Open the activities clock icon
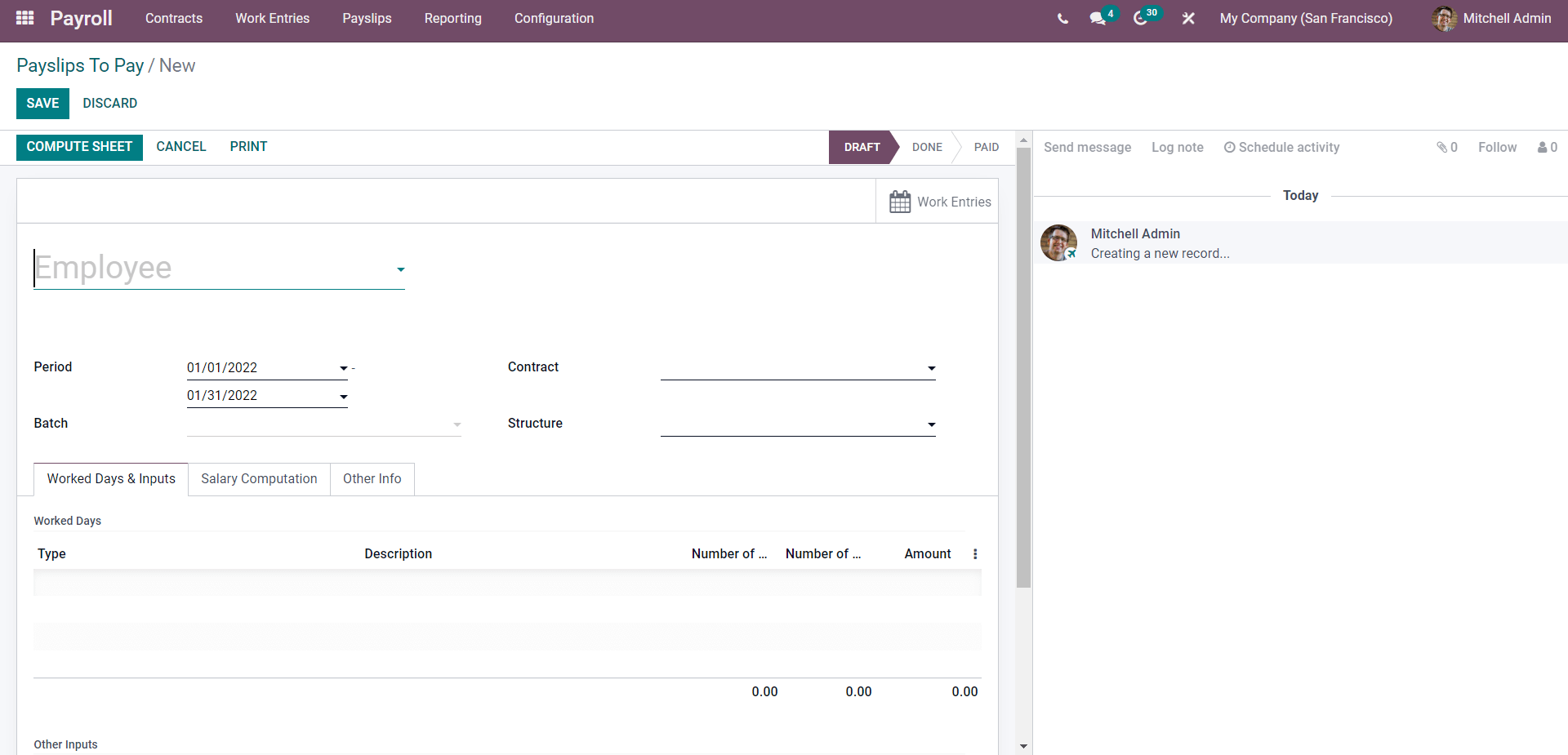The width and height of the screenshot is (1568, 755). coord(1141,19)
